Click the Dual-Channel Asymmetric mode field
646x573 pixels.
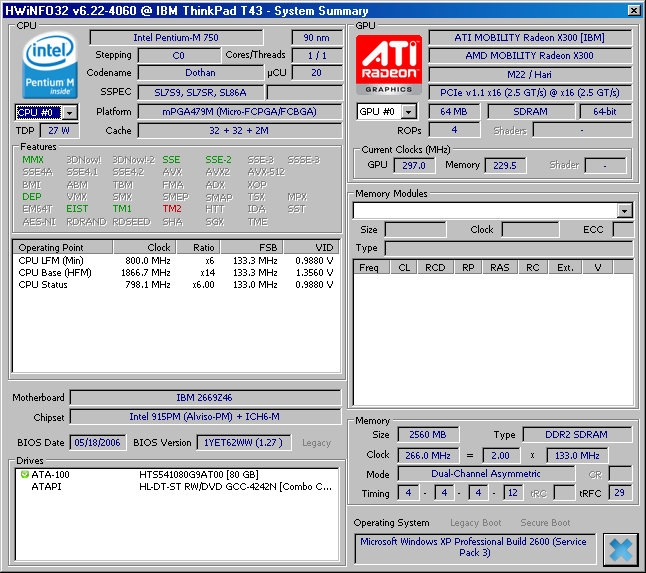pyautogui.click(x=486, y=474)
